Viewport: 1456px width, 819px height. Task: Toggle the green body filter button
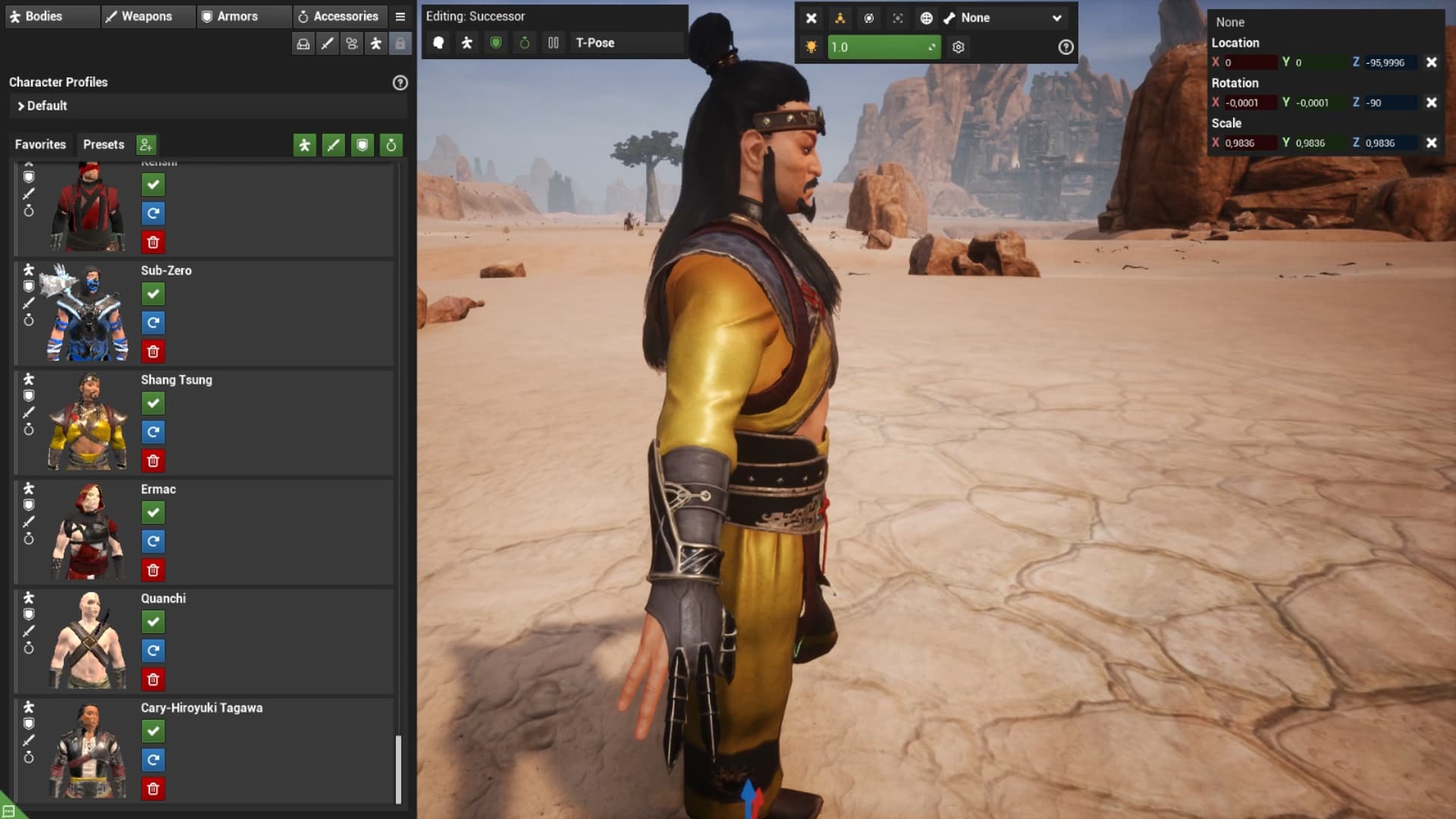305,145
